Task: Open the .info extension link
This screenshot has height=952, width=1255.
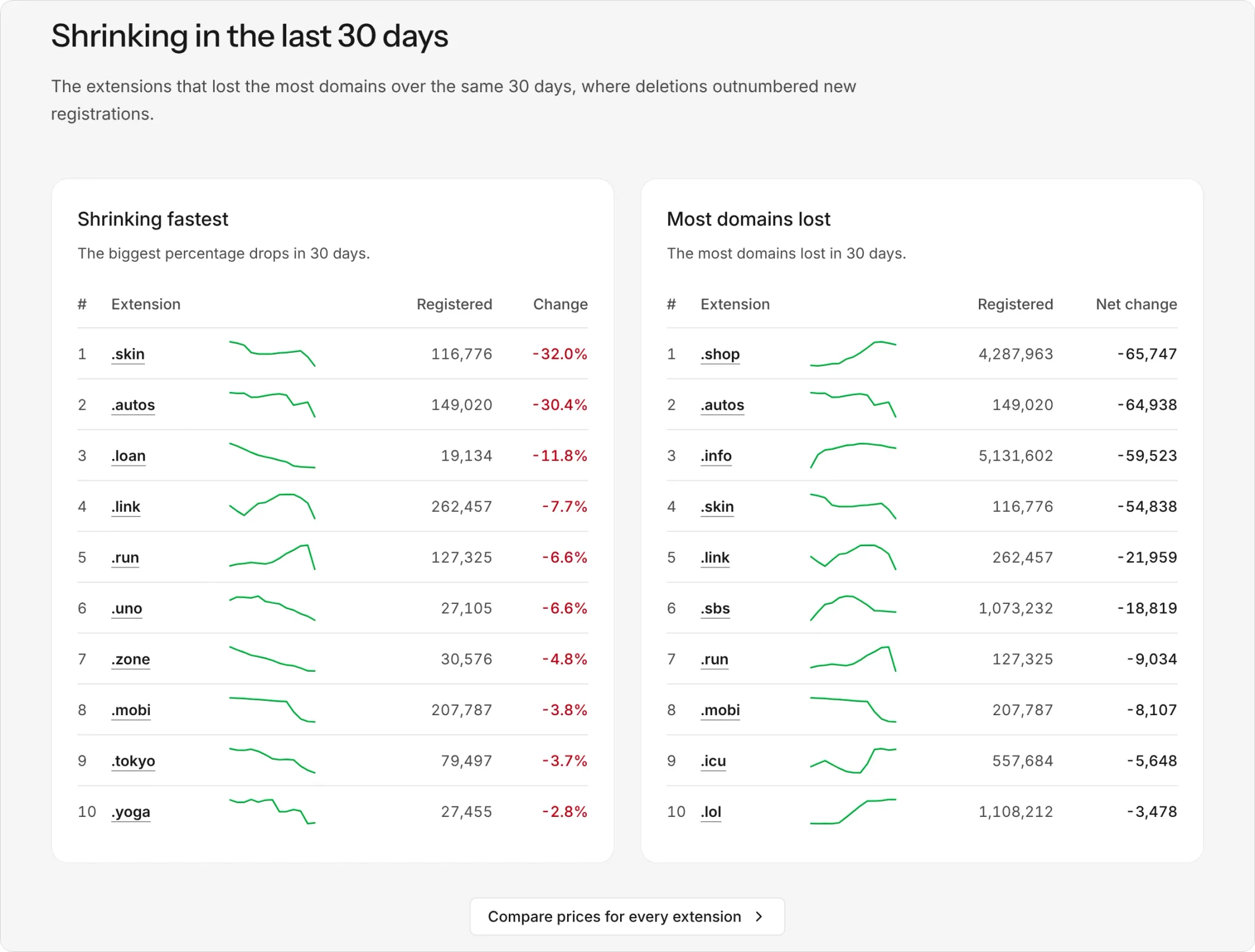Action: [716, 456]
